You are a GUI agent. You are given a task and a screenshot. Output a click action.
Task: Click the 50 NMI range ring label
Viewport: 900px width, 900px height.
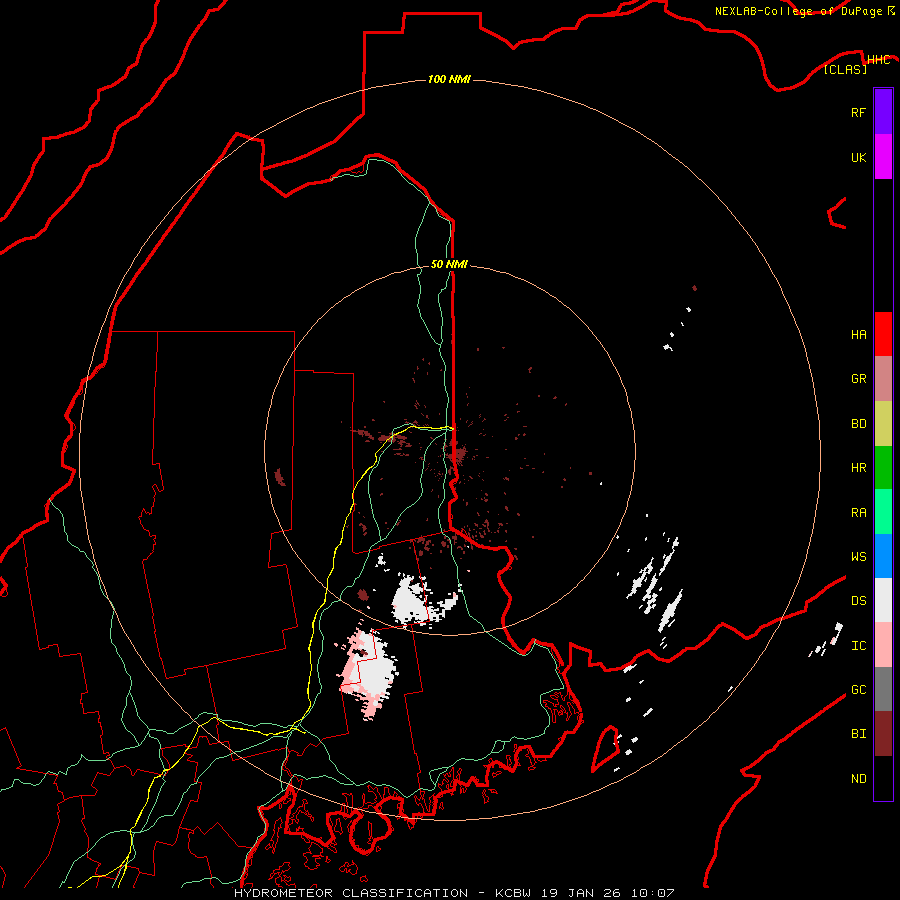tap(449, 264)
